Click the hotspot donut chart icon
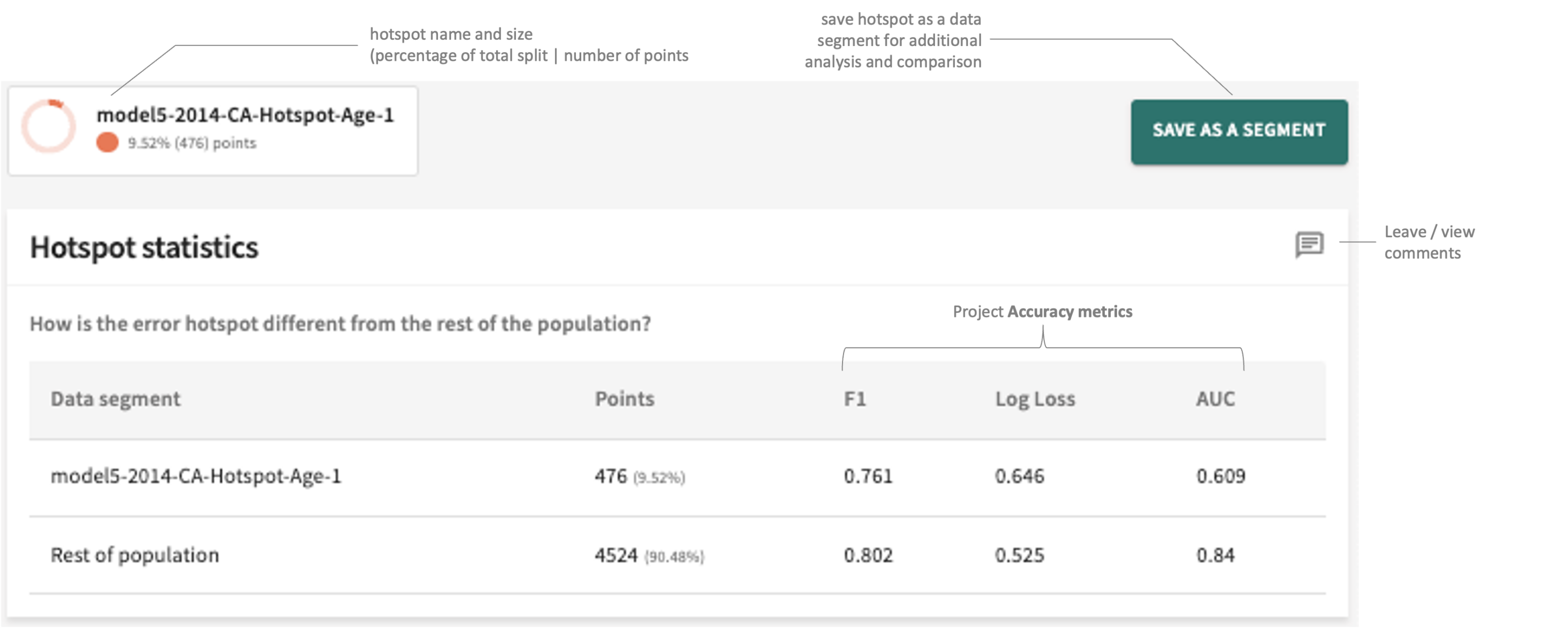This screenshot has height=628, width=1568. 49,126
